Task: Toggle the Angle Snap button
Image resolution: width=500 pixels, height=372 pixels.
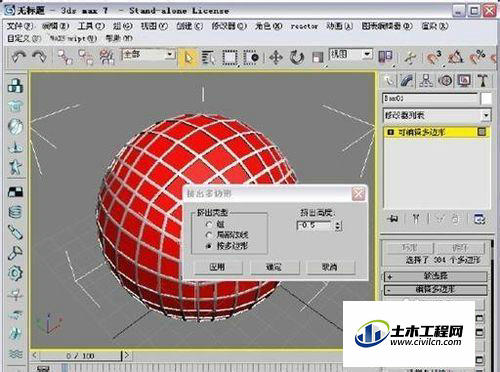Action: [x=456, y=57]
